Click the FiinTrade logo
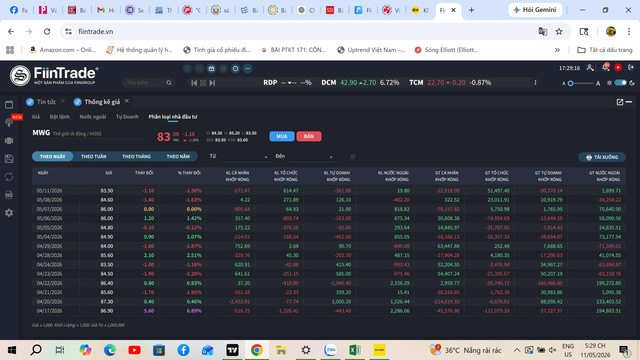Viewport: 640px width, 360px height. click(54, 76)
